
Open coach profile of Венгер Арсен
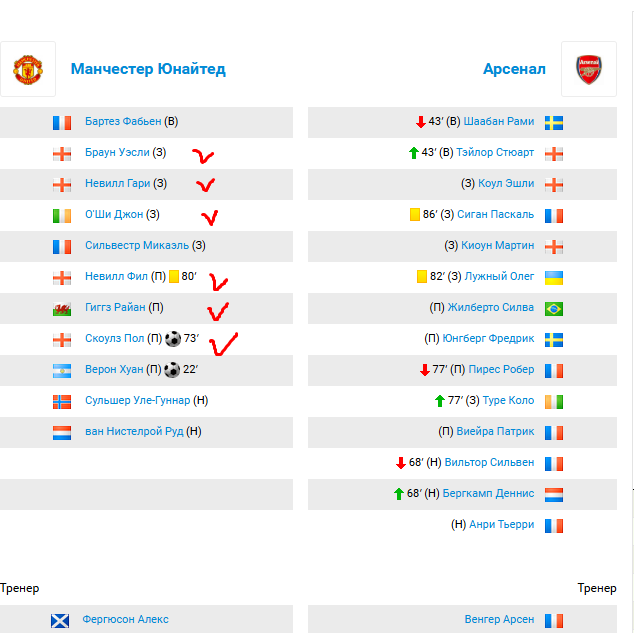[499, 619]
